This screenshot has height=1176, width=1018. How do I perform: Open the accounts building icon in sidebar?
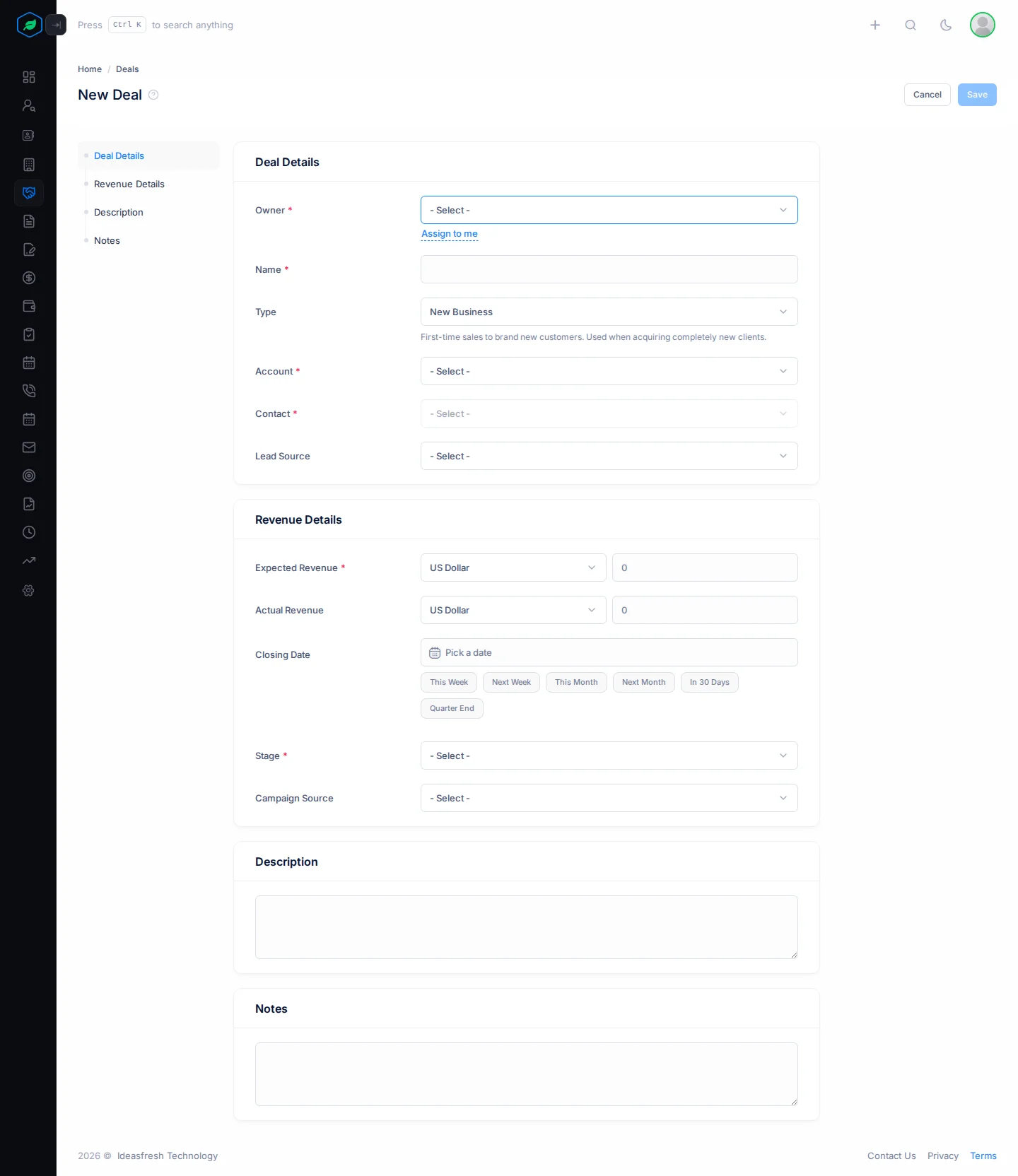point(29,165)
